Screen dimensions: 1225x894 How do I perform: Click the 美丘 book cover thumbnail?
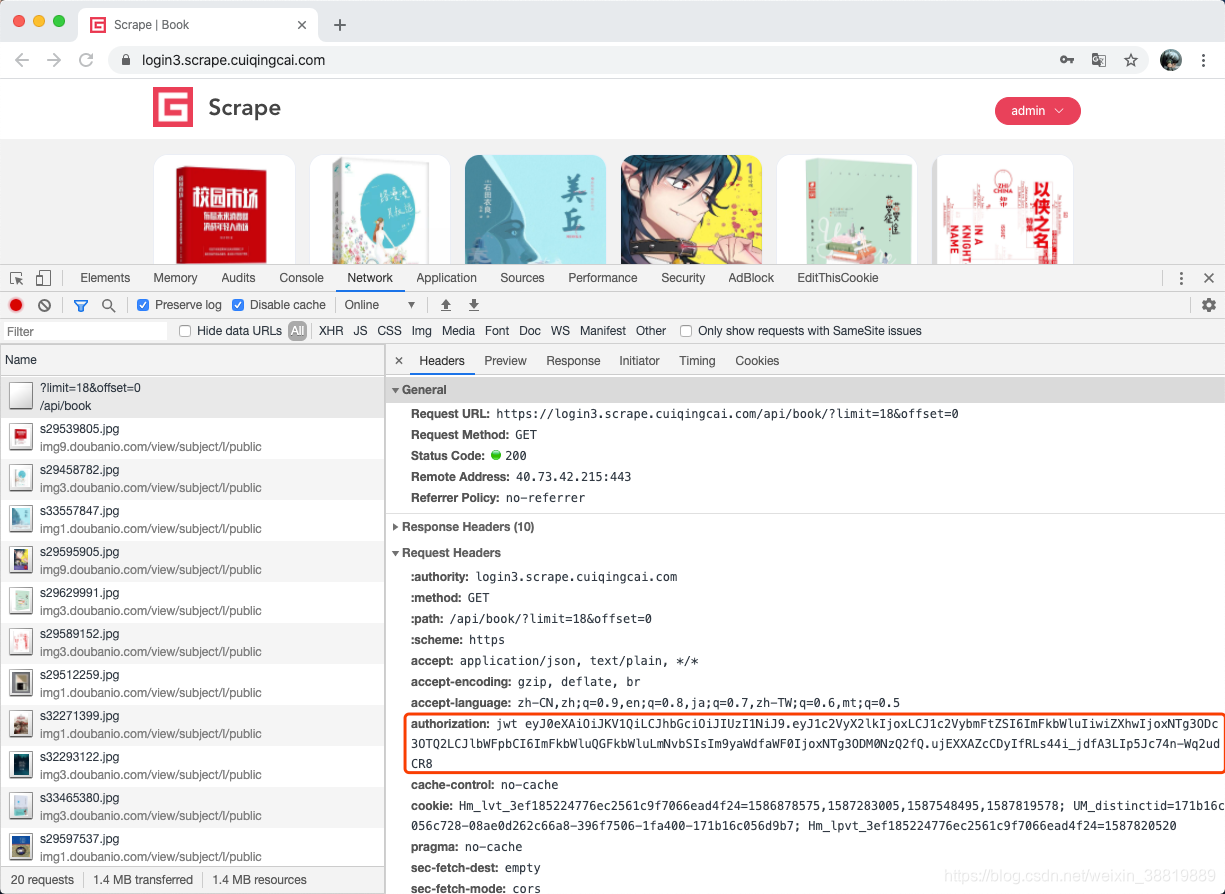point(535,210)
